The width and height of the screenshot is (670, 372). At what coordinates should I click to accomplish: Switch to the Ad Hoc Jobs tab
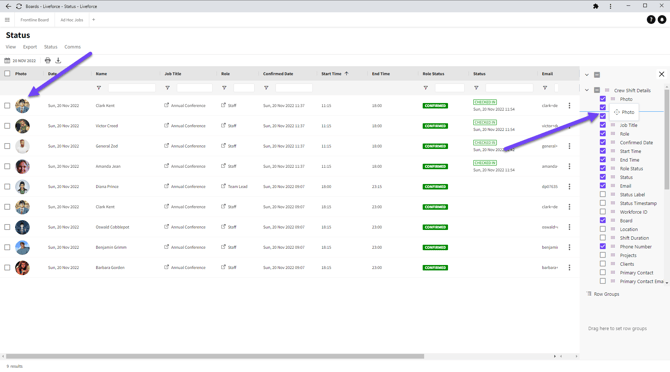72,20
